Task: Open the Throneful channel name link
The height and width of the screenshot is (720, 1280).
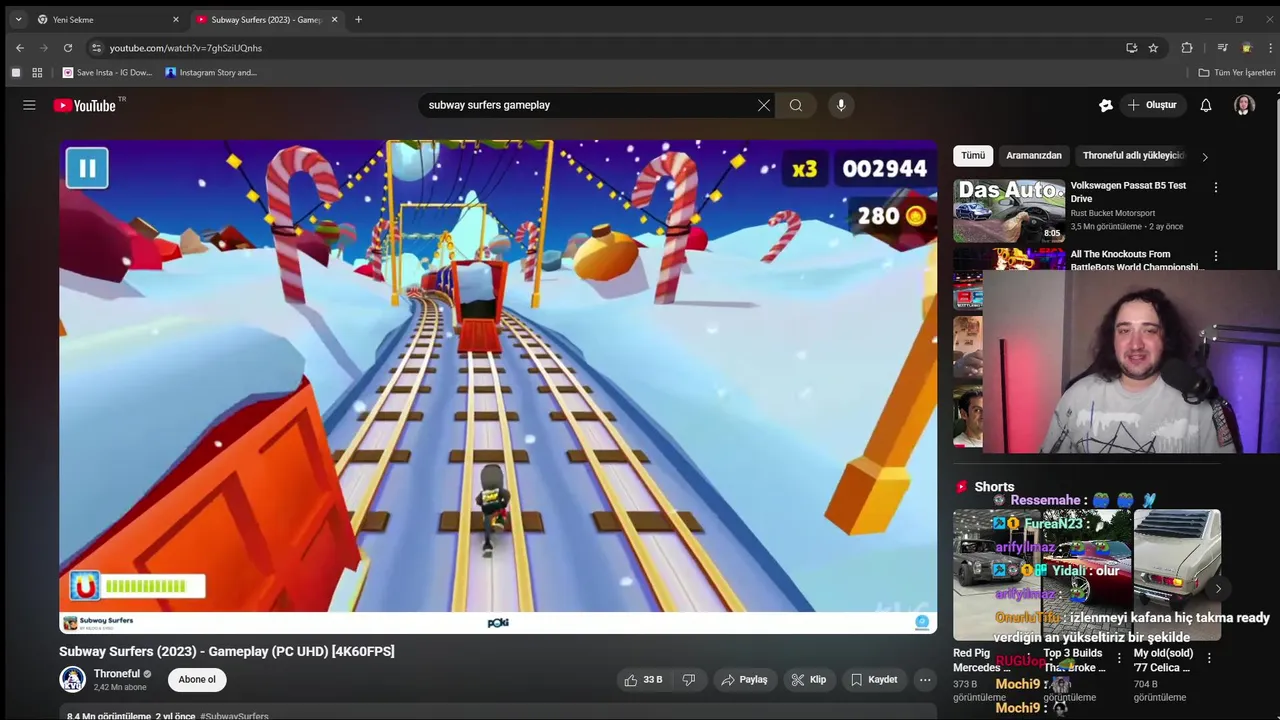Action: 117,674
